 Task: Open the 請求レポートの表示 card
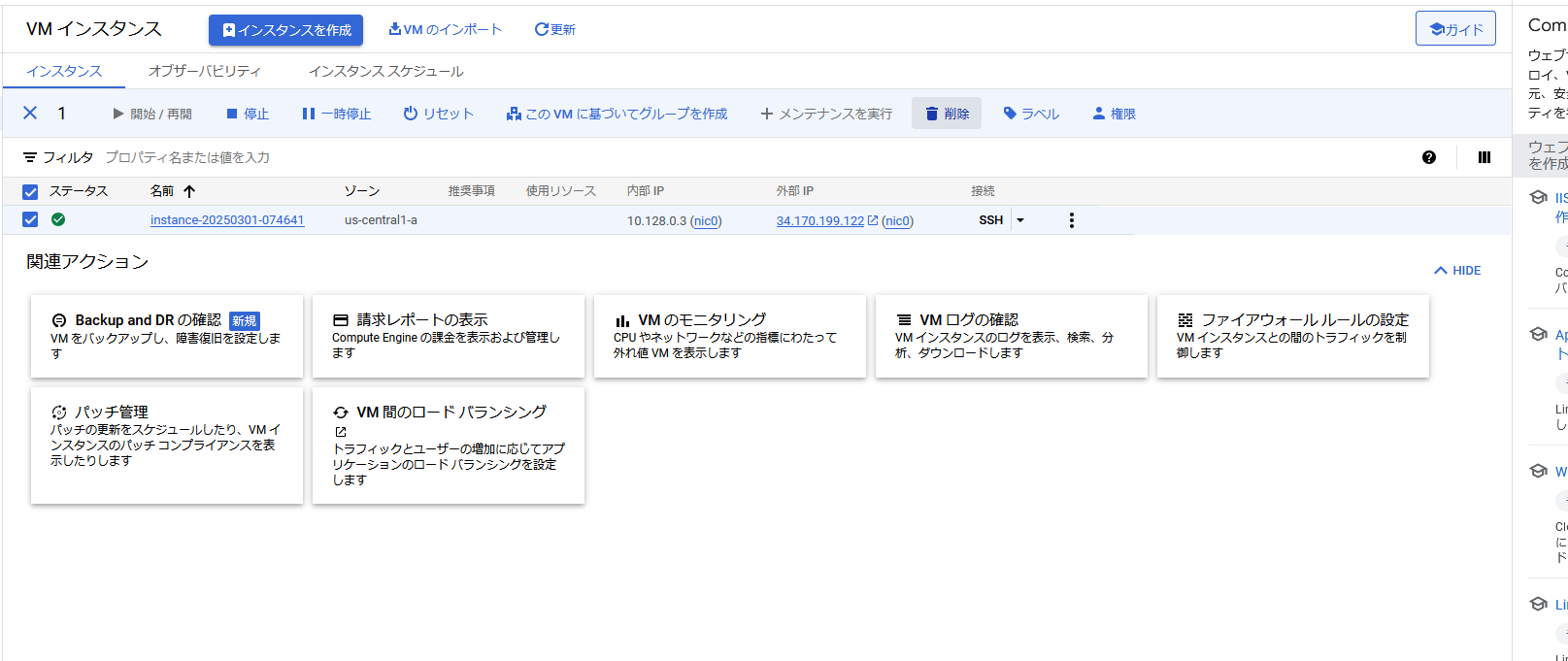pyautogui.click(x=449, y=337)
